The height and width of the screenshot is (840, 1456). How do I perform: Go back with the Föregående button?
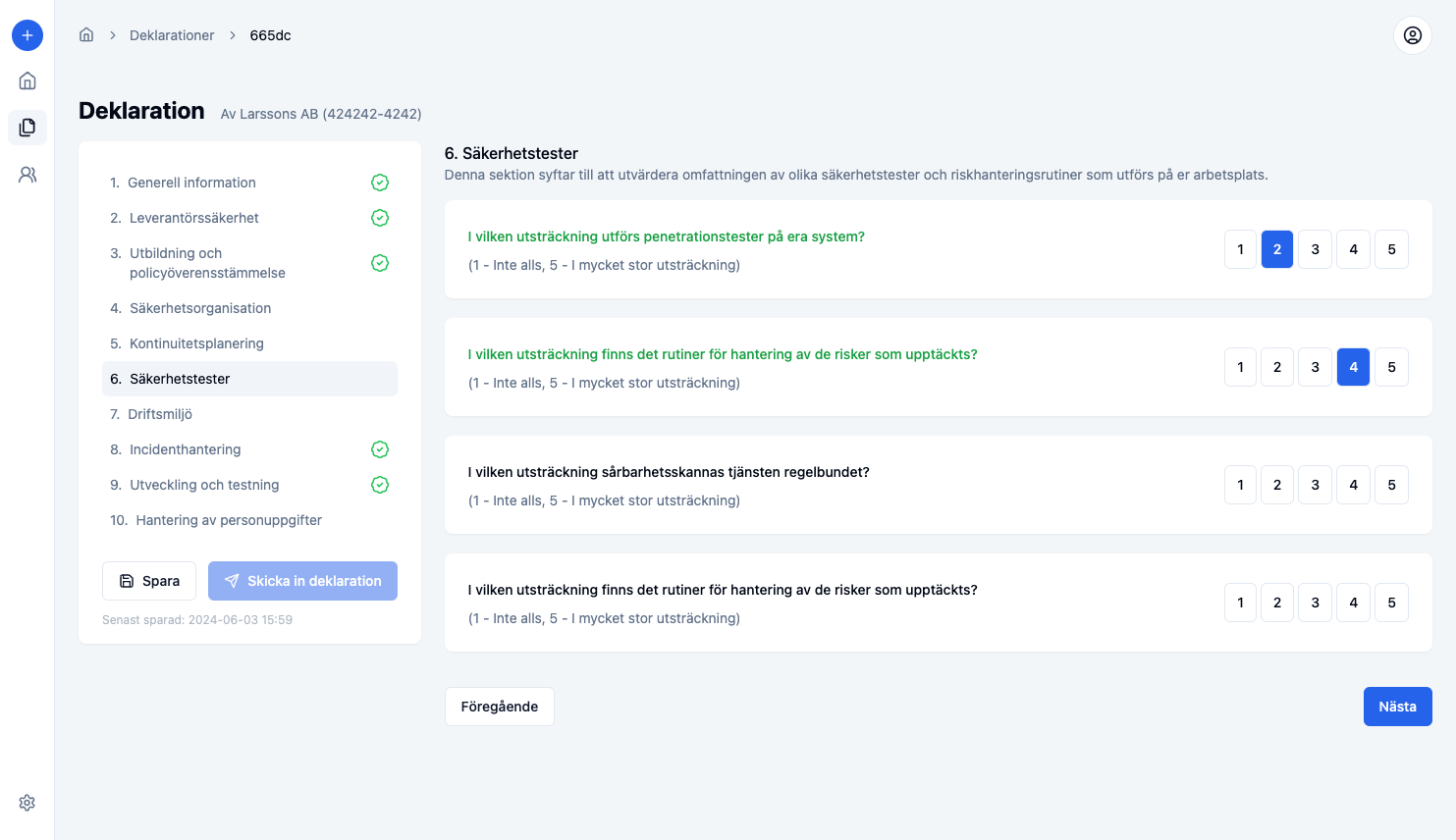(x=499, y=707)
